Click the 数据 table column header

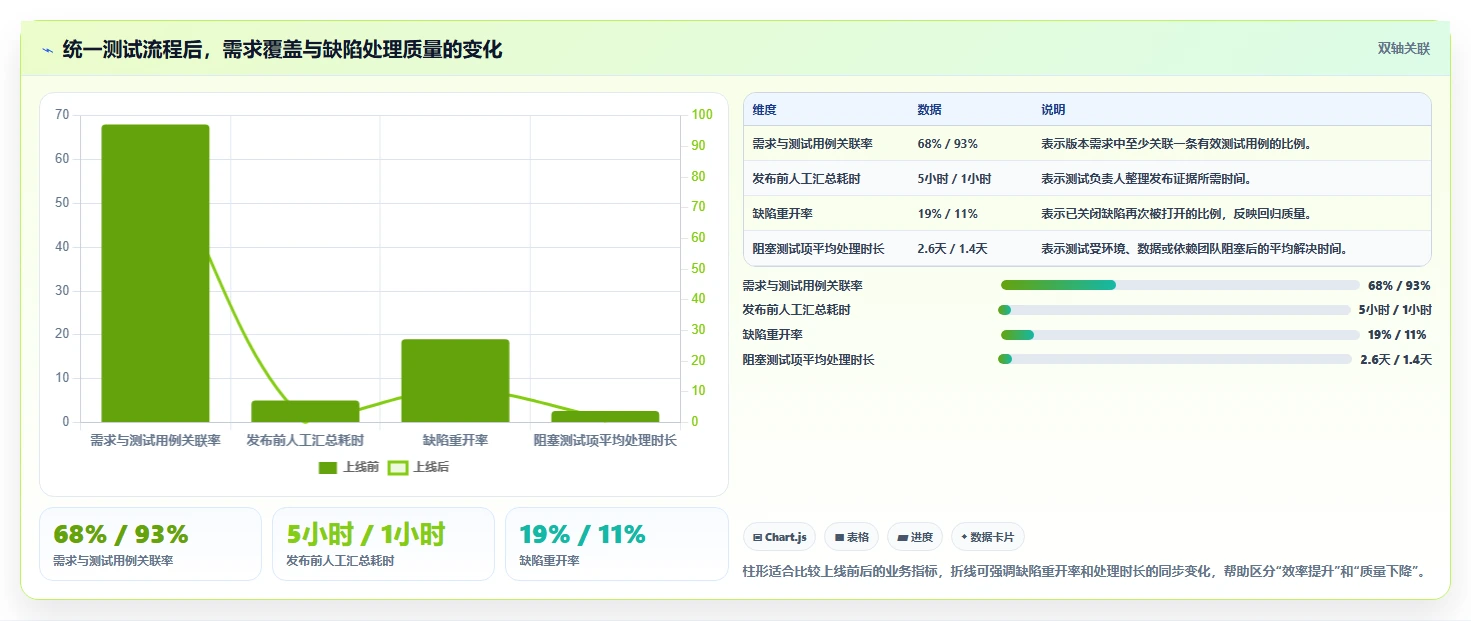[x=929, y=110]
